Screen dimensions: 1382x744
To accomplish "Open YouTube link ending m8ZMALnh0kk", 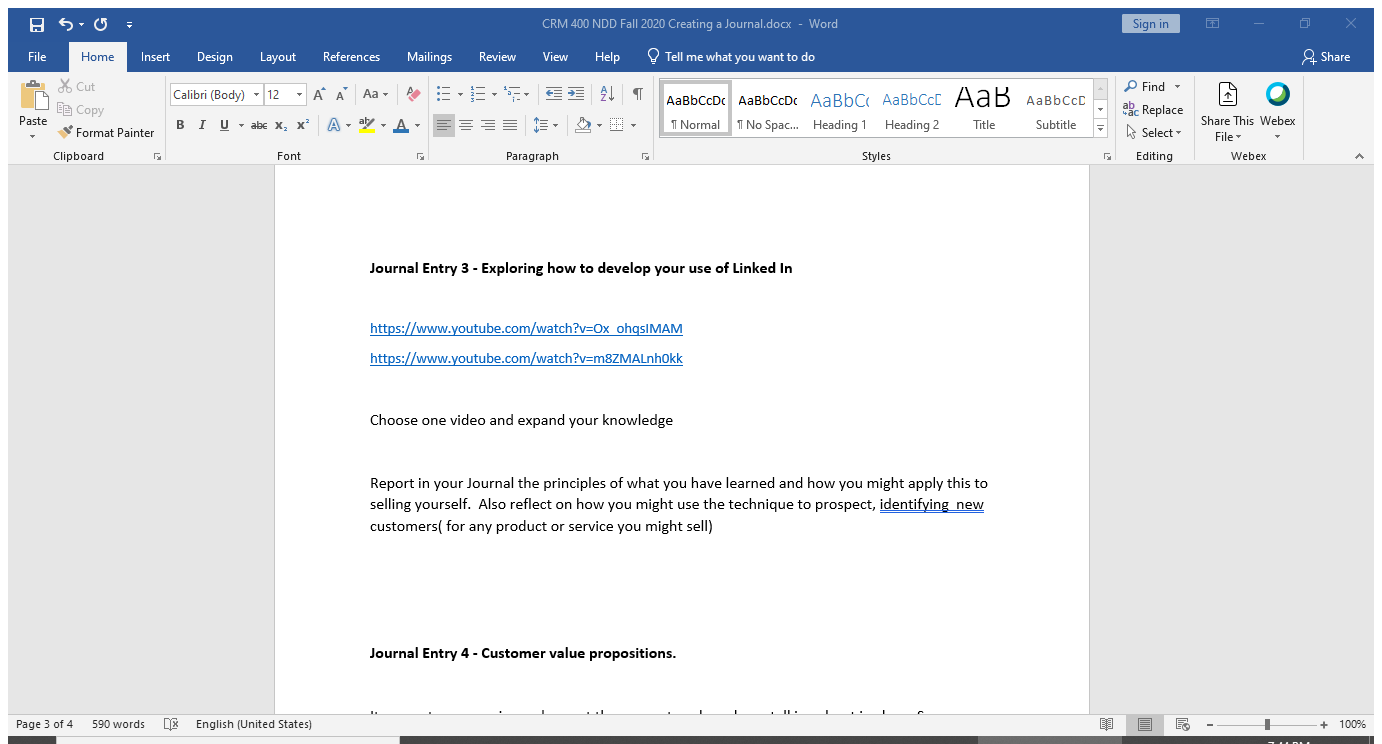I will (x=526, y=358).
